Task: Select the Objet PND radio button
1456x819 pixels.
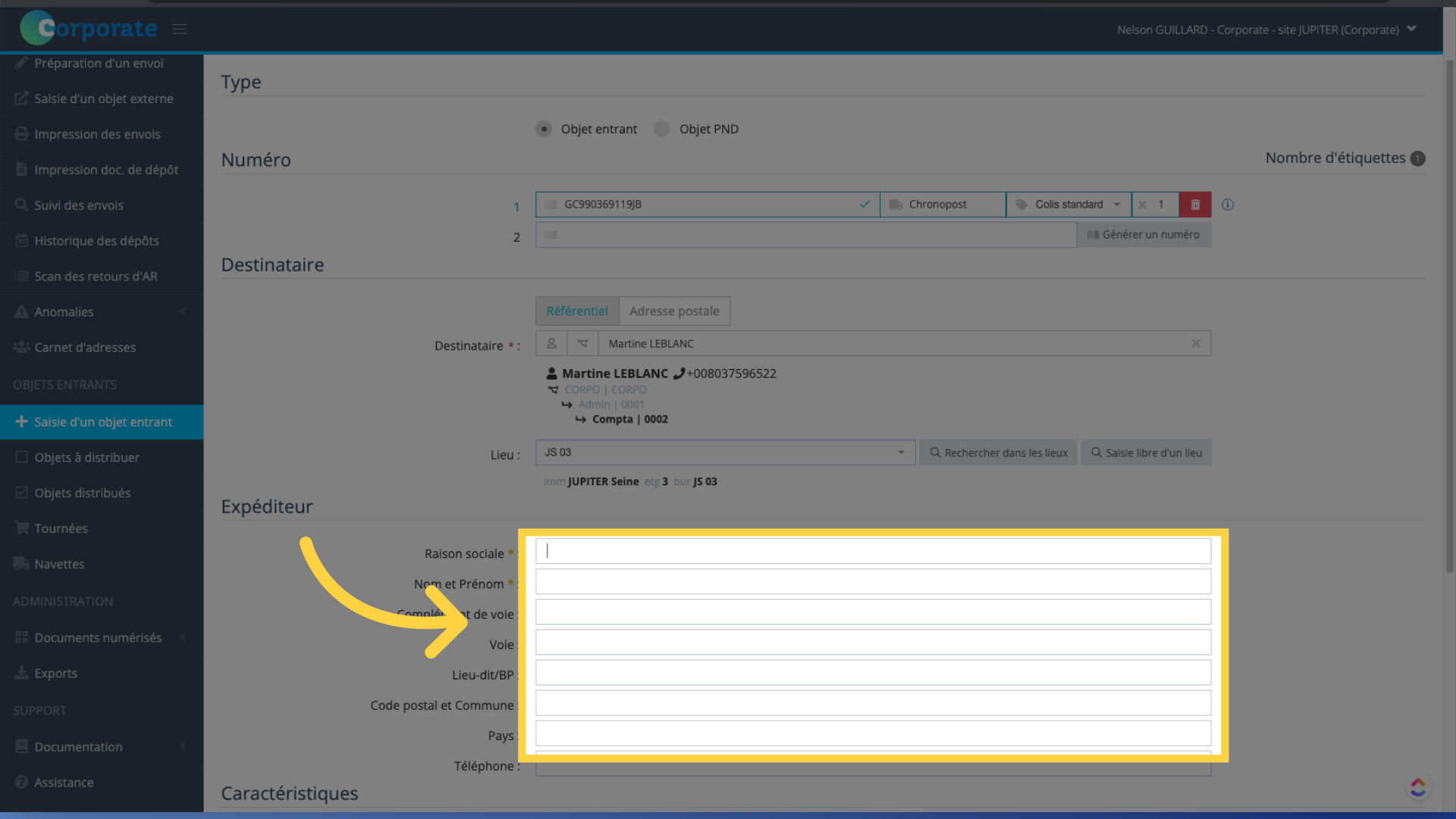Action: pyautogui.click(x=662, y=128)
